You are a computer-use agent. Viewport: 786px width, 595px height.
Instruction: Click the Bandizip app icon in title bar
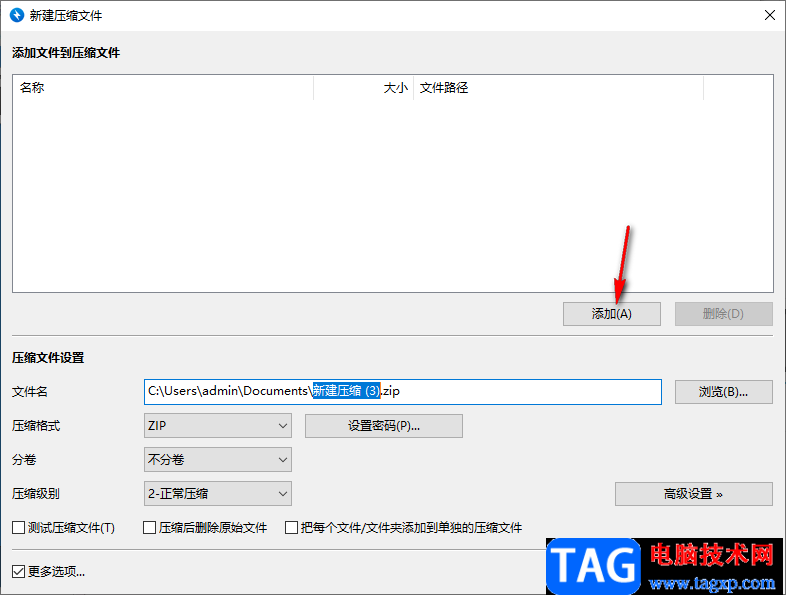pyautogui.click(x=17, y=15)
